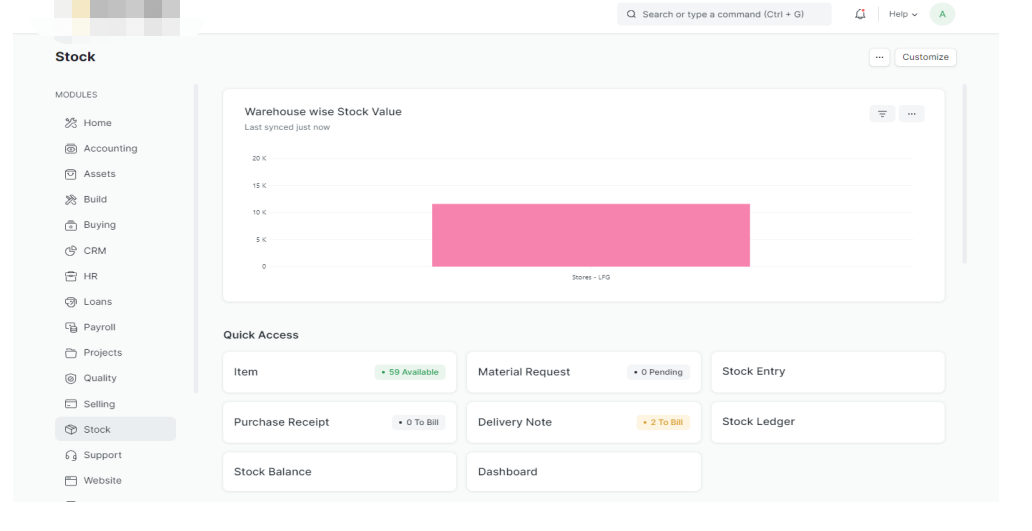Open the chart's three-dot options menu
The width and height of the screenshot is (1032, 531).
(x=912, y=114)
